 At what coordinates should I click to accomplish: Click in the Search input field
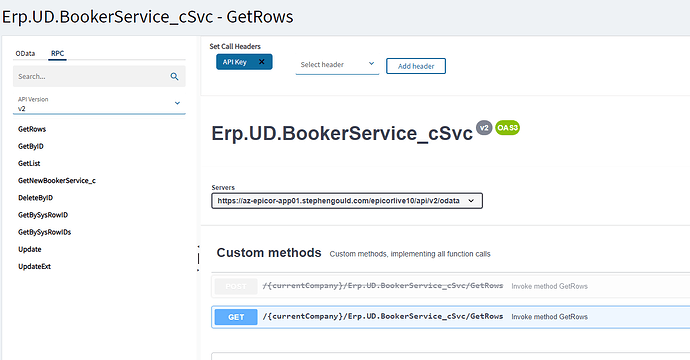tap(90, 77)
